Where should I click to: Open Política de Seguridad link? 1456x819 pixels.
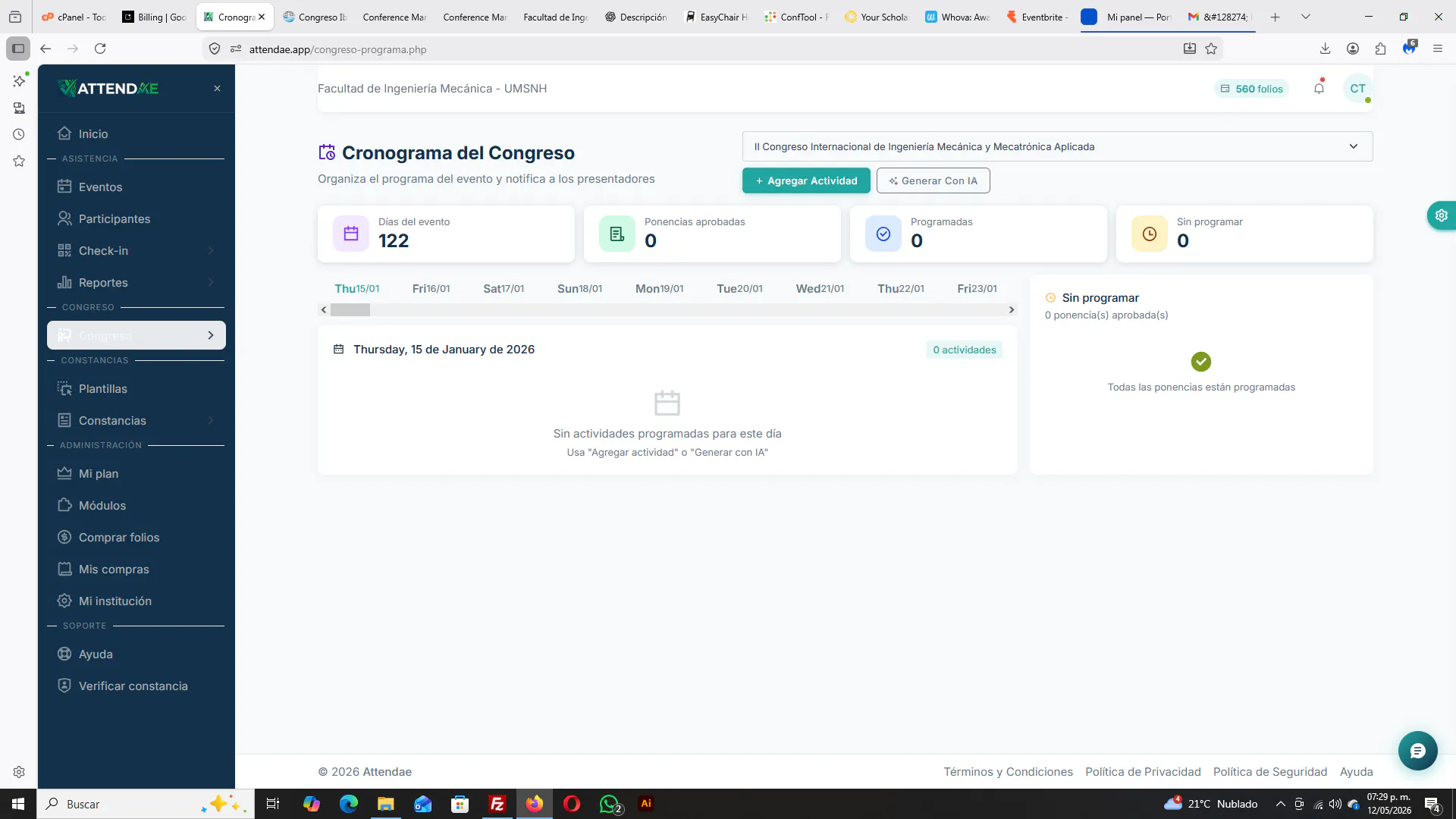(x=1269, y=771)
